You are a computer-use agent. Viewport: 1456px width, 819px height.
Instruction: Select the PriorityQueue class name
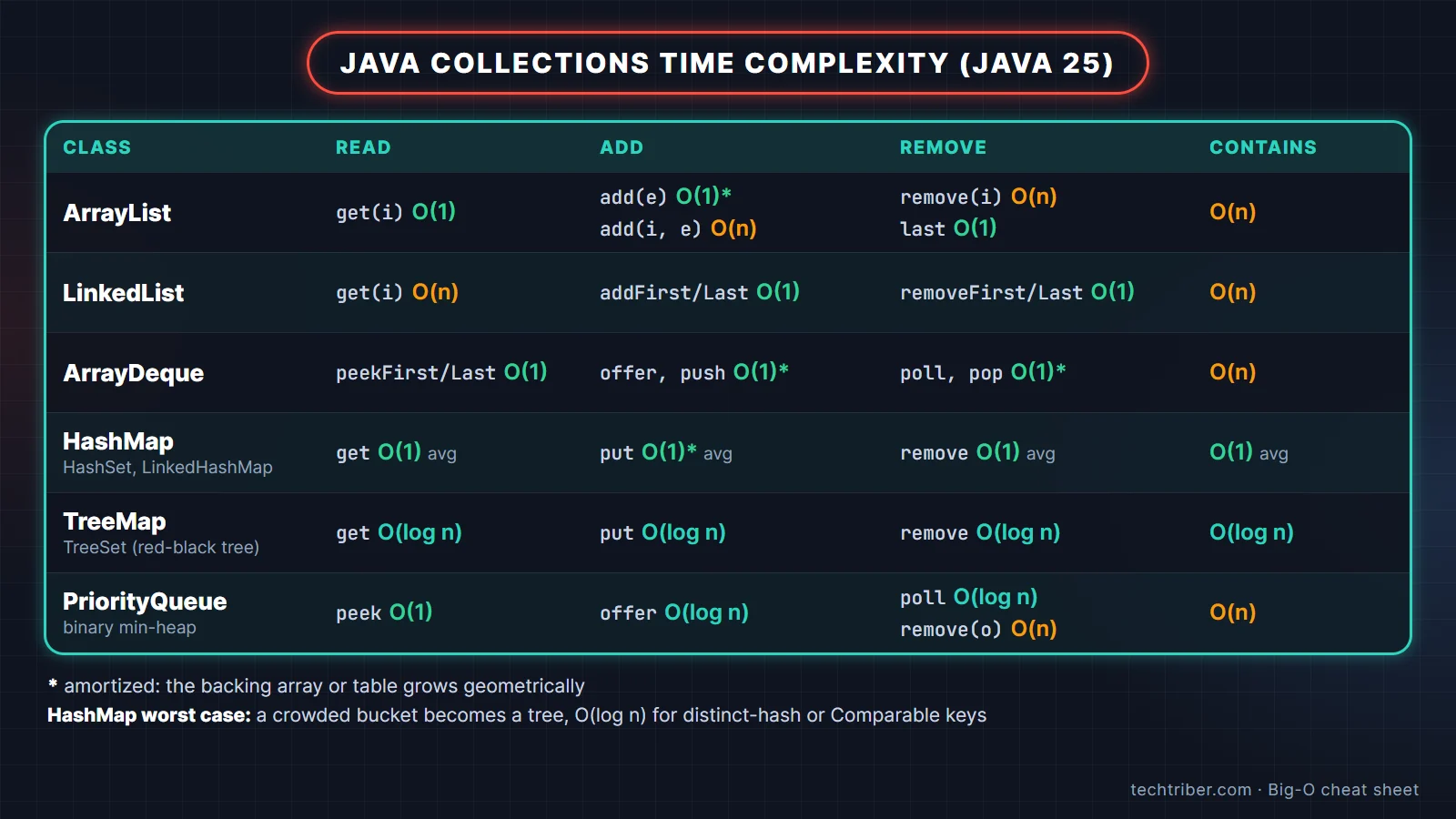(x=145, y=602)
